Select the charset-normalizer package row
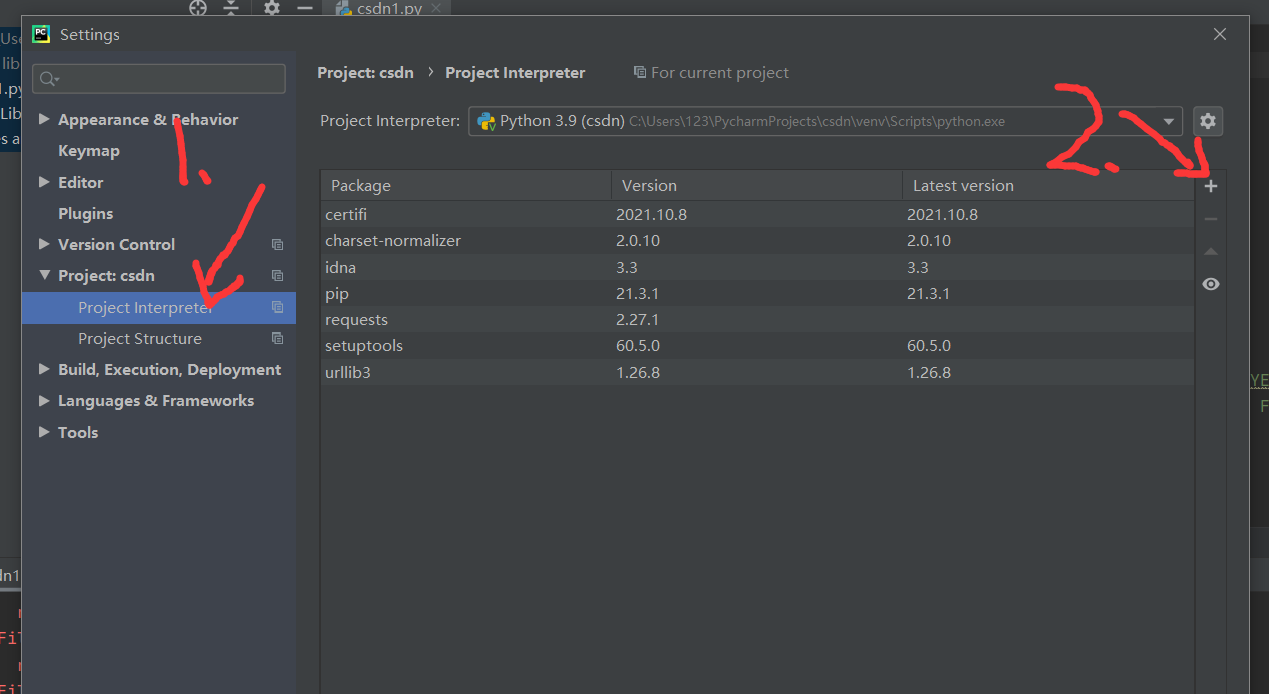 [757, 241]
